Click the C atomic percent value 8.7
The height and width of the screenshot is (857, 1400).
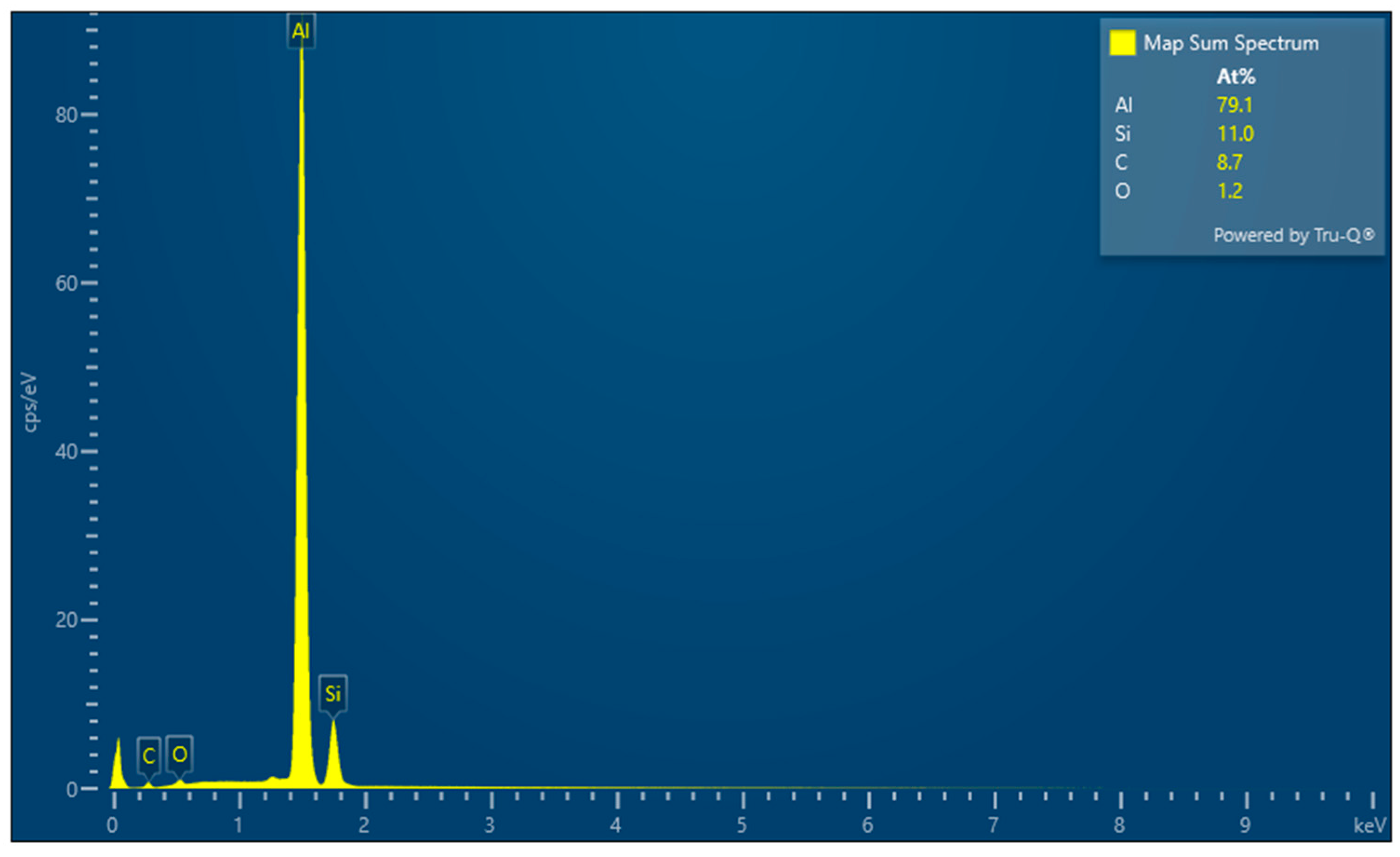point(1229,163)
